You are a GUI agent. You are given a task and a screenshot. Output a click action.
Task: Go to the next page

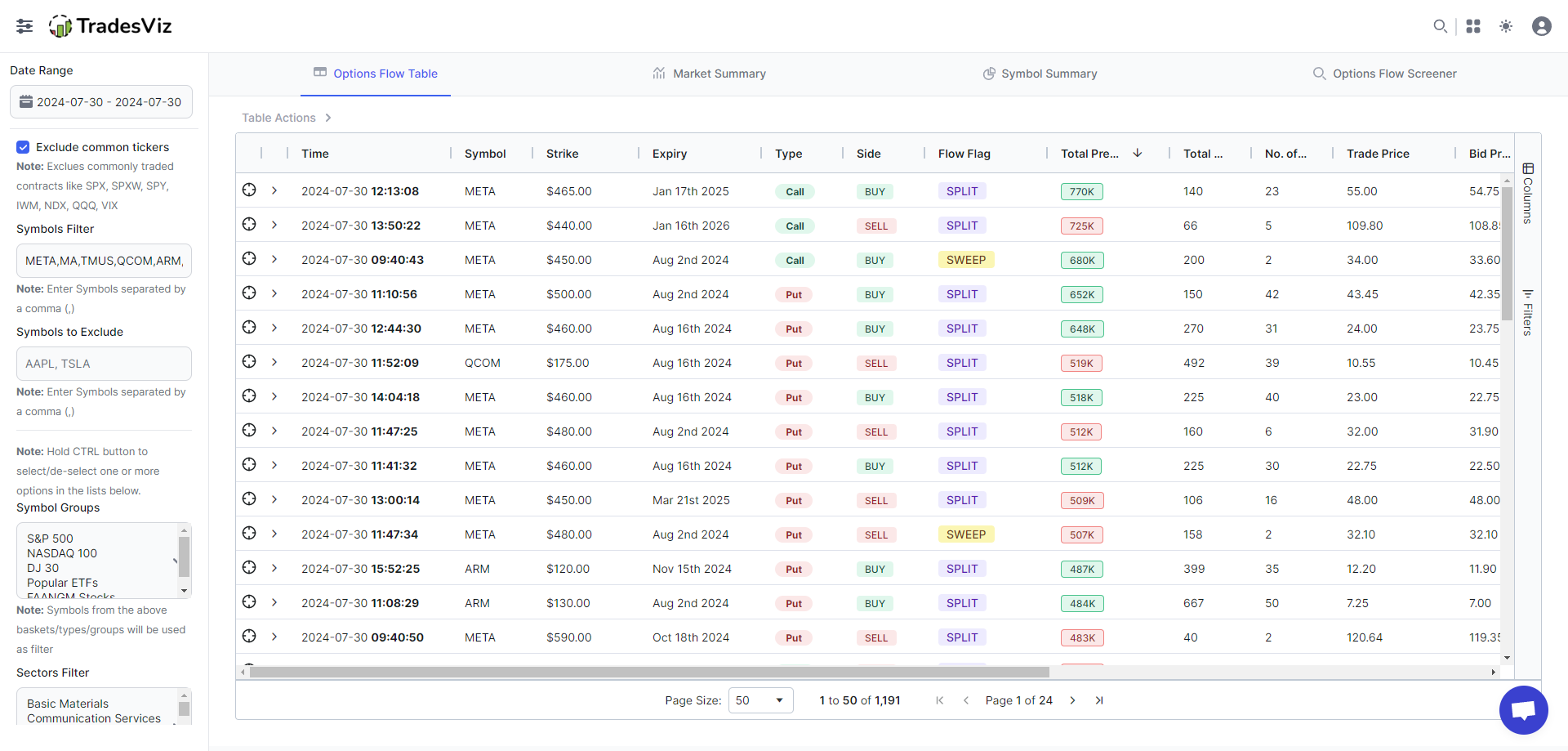pos(1072,700)
